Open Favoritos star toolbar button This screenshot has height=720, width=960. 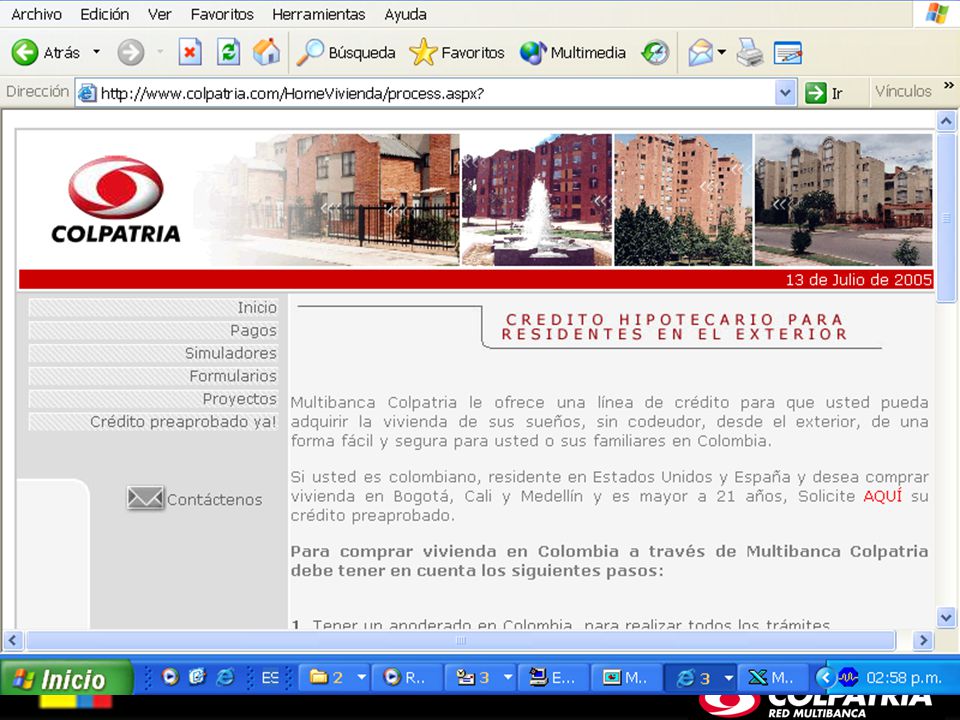point(457,53)
